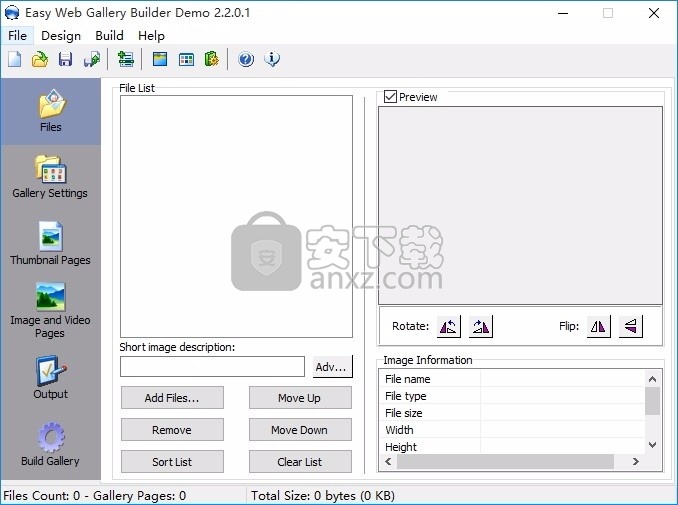Click the app icon in the title bar
The image size is (678, 505).
(12, 13)
